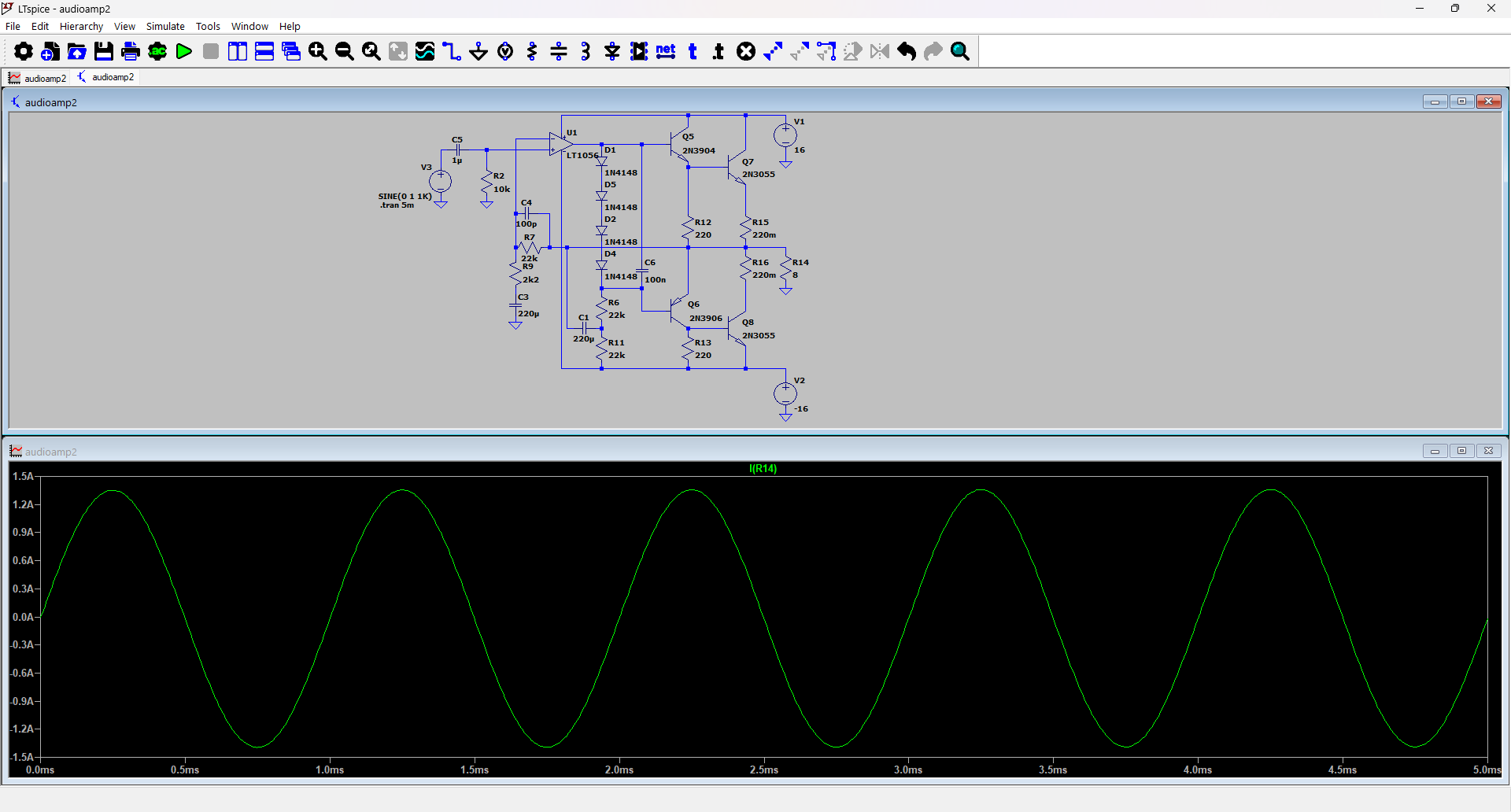The width and height of the screenshot is (1511, 812).
Task: Select the Place Text tool
Action: (x=693, y=51)
